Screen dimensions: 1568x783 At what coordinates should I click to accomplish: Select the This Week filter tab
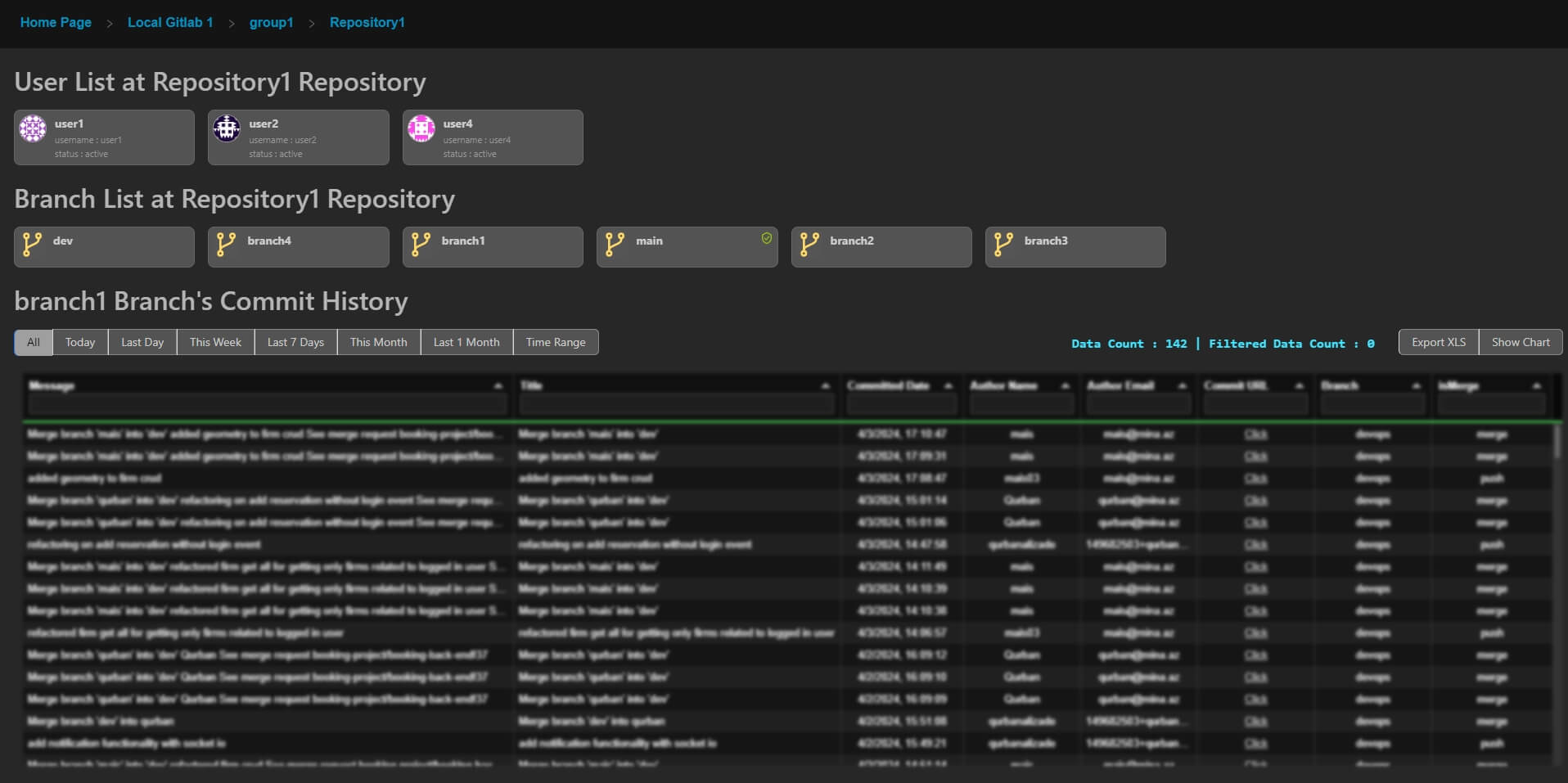coord(215,342)
